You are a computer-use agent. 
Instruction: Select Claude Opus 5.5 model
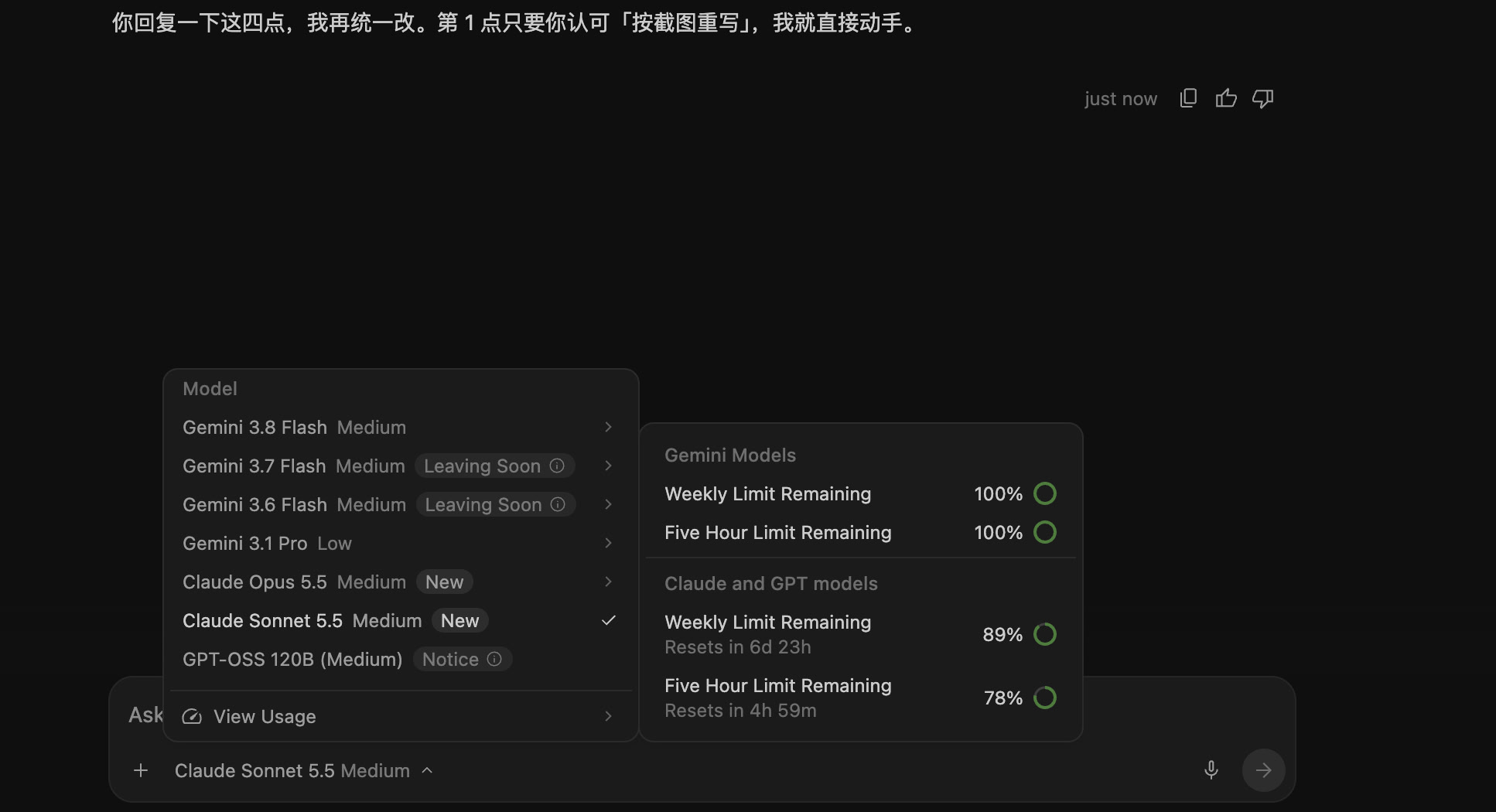[401, 582]
